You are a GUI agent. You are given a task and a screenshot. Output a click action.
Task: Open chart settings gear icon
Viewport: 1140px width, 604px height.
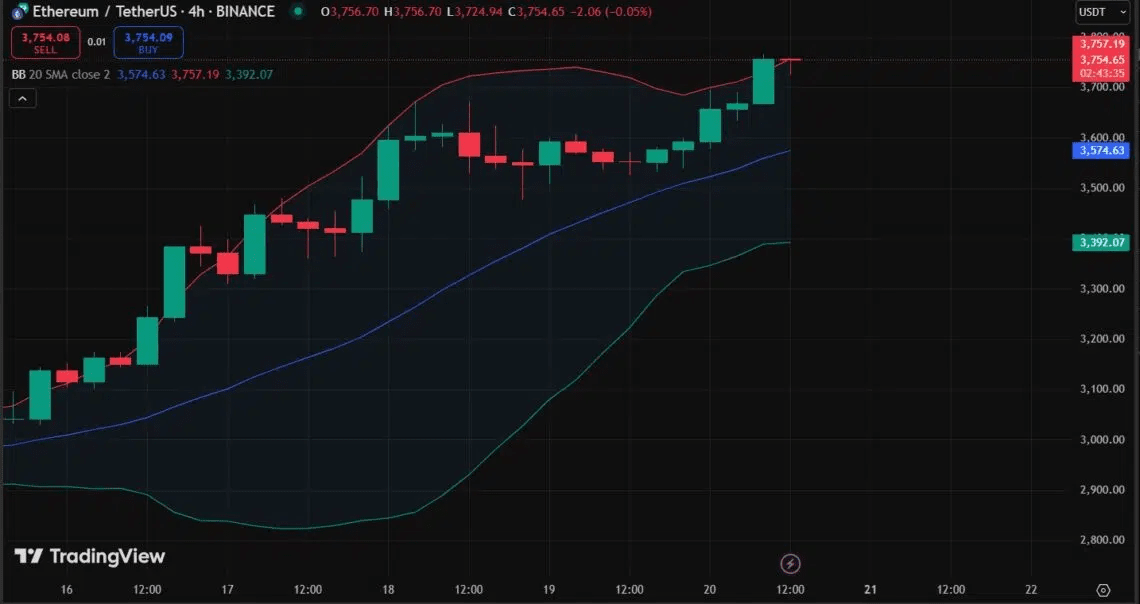(1103, 589)
